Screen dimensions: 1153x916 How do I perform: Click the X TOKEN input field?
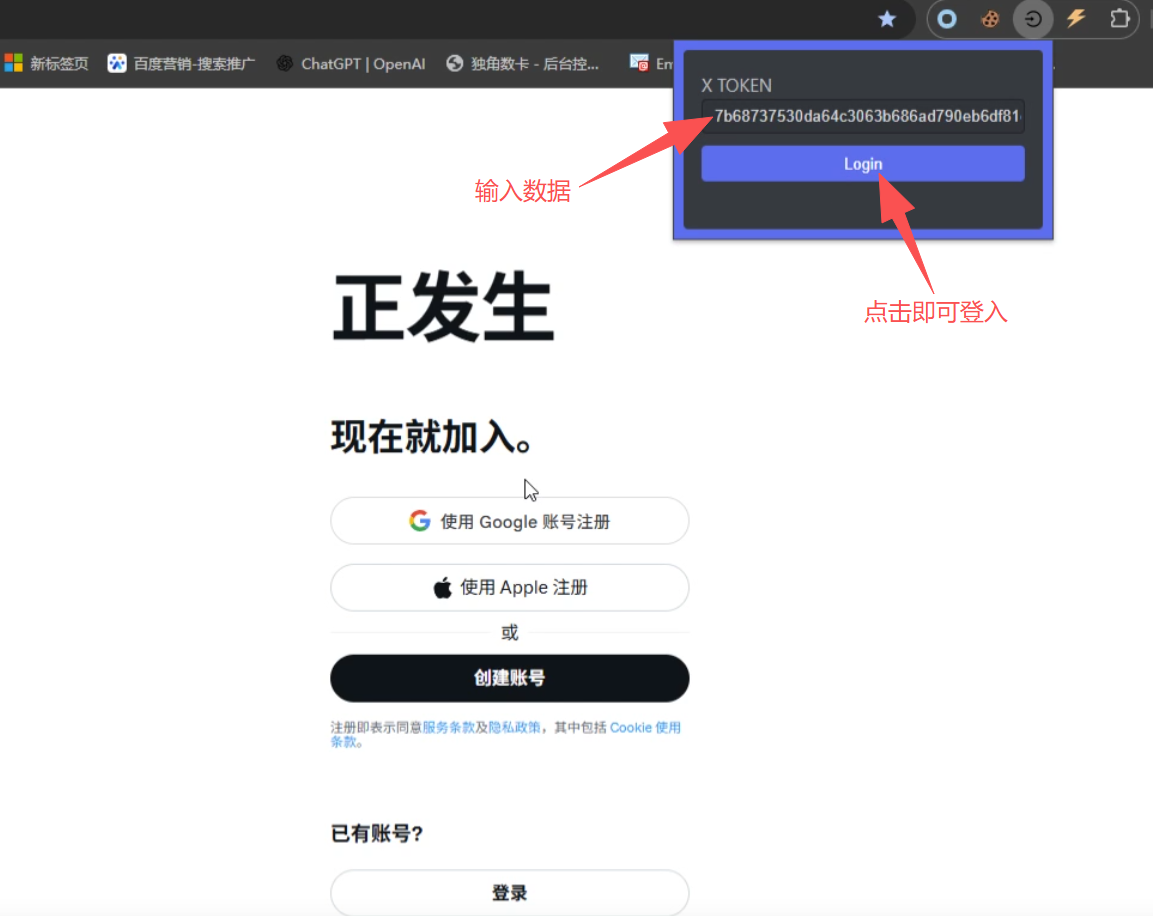point(863,116)
